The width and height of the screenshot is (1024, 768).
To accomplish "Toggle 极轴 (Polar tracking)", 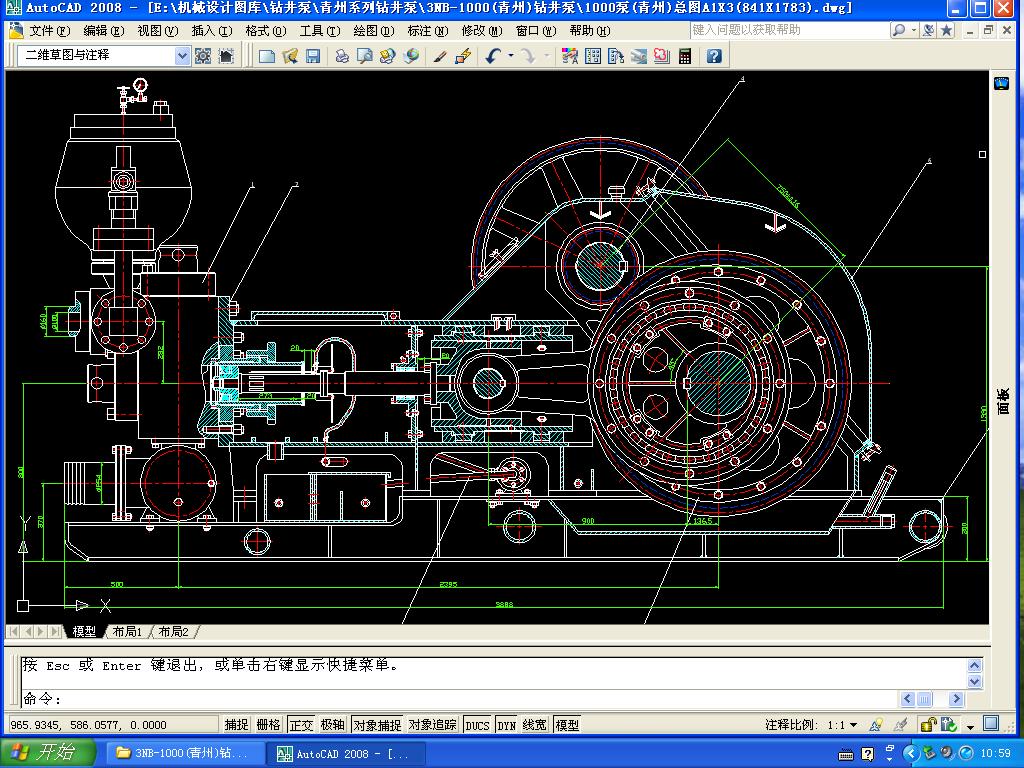I will pyautogui.click(x=333, y=725).
